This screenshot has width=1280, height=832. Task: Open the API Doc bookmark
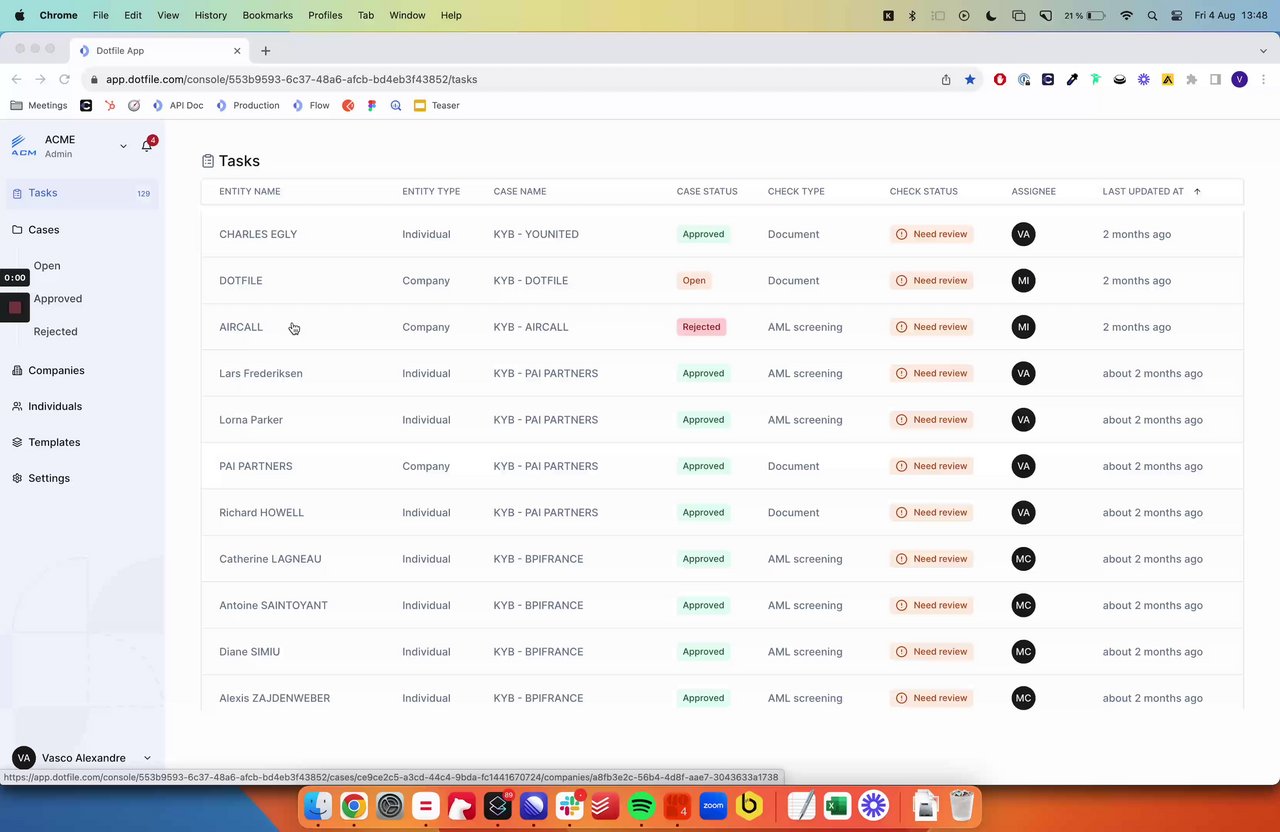pyautogui.click(x=178, y=105)
